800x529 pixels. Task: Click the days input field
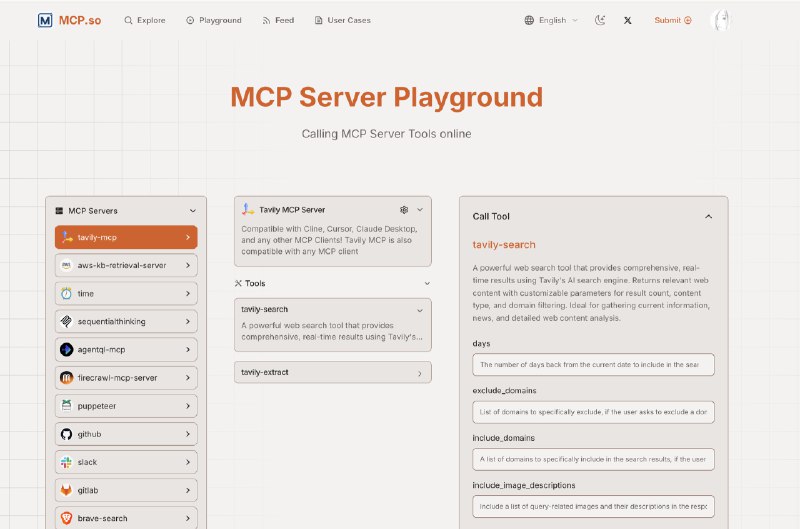pos(593,365)
